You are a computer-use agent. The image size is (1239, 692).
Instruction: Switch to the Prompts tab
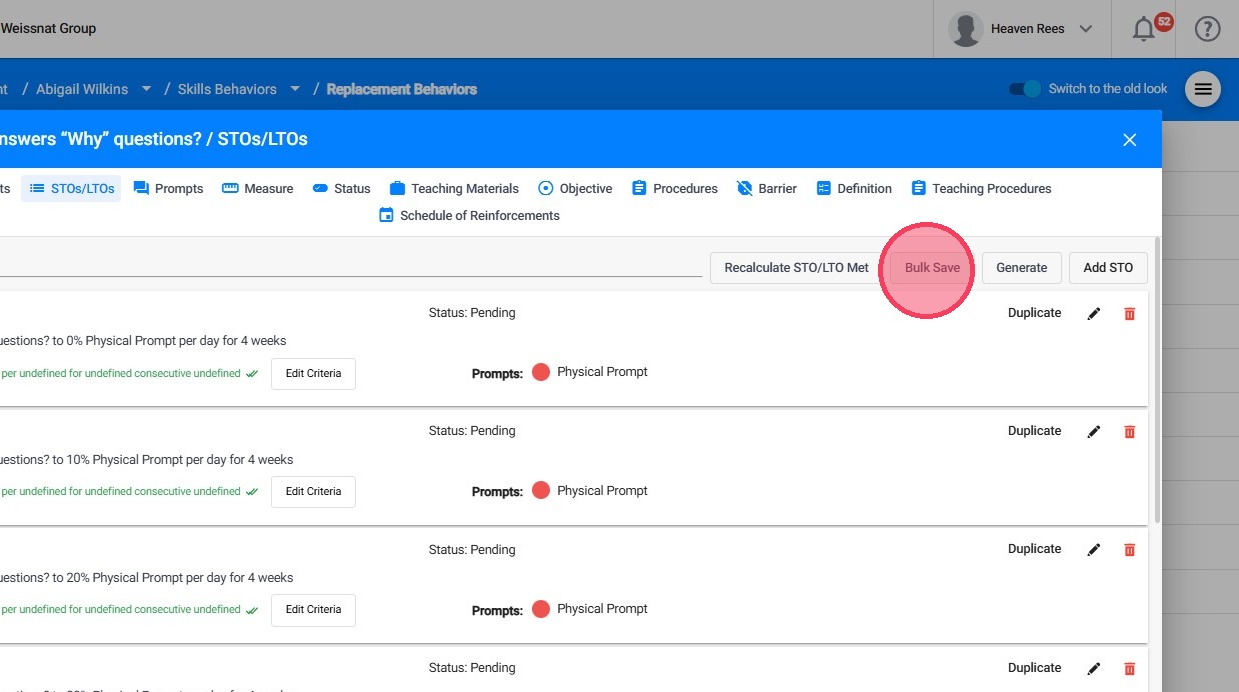(168, 188)
